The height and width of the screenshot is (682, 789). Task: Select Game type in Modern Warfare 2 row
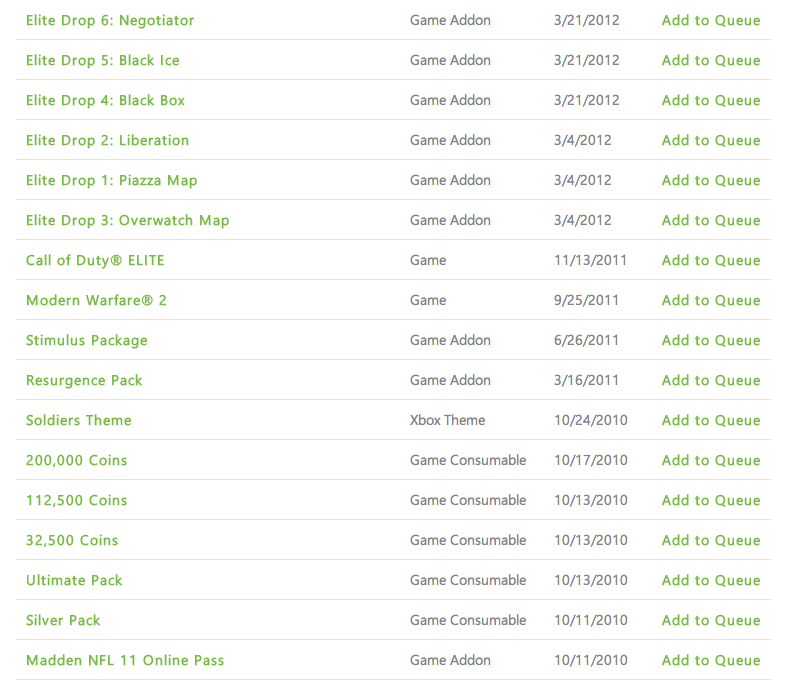(x=428, y=300)
